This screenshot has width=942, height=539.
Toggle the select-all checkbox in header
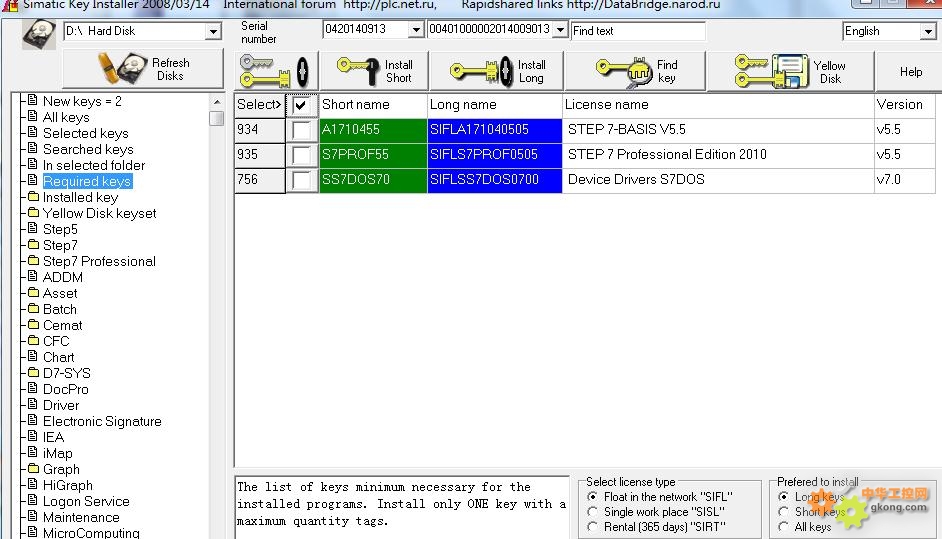point(301,105)
